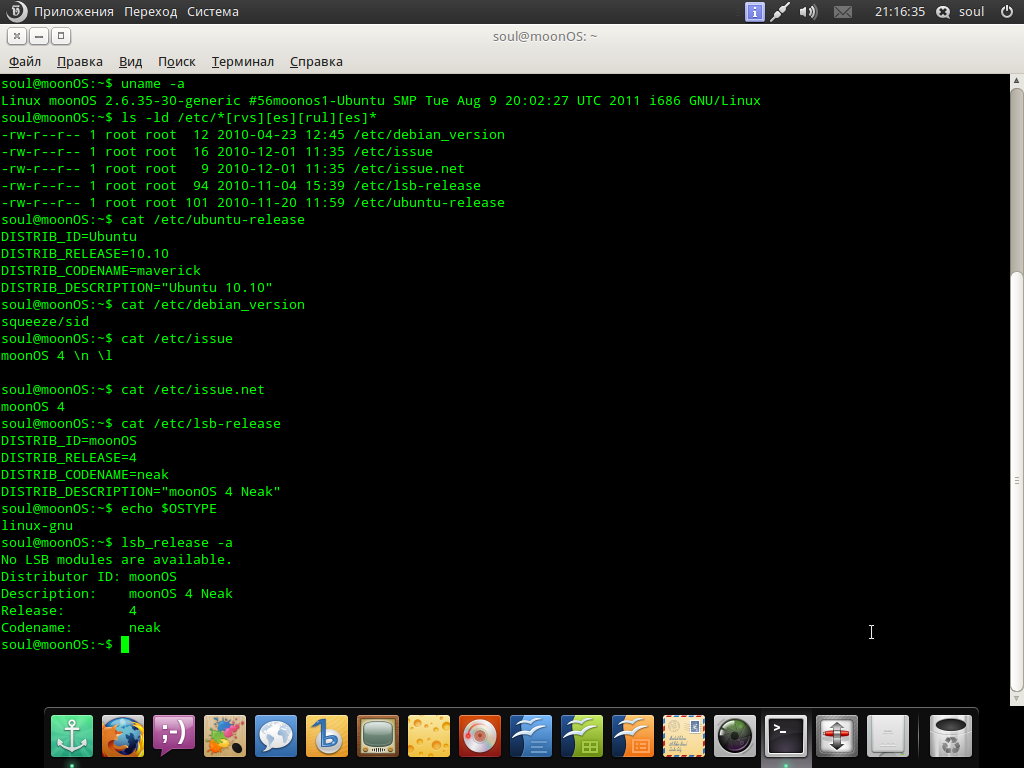Click 'No LSB modules are available.' line
The width and height of the screenshot is (1024, 768).
pyautogui.click(x=116, y=559)
